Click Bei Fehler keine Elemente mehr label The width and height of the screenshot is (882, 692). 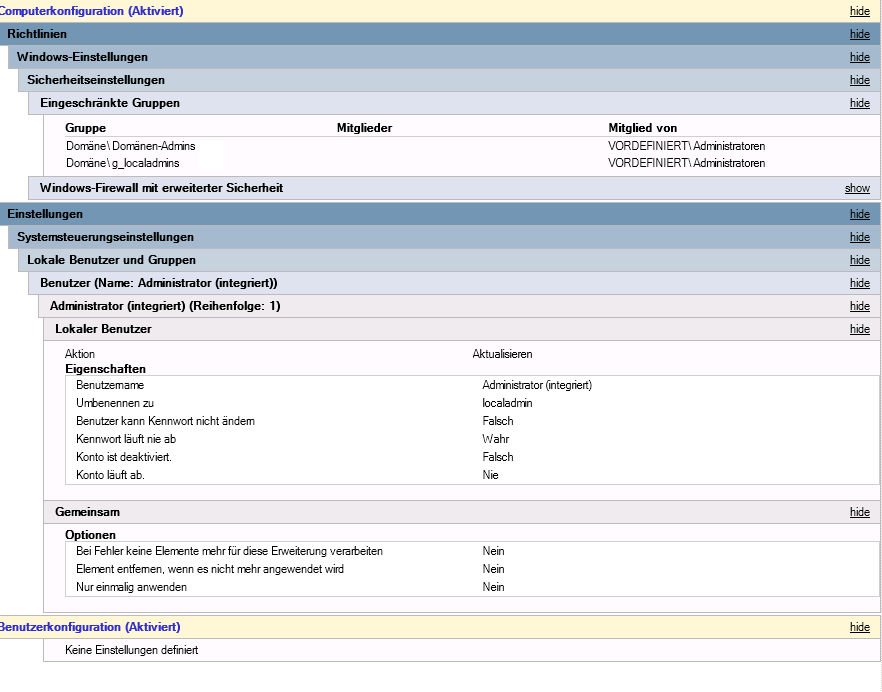pos(230,551)
